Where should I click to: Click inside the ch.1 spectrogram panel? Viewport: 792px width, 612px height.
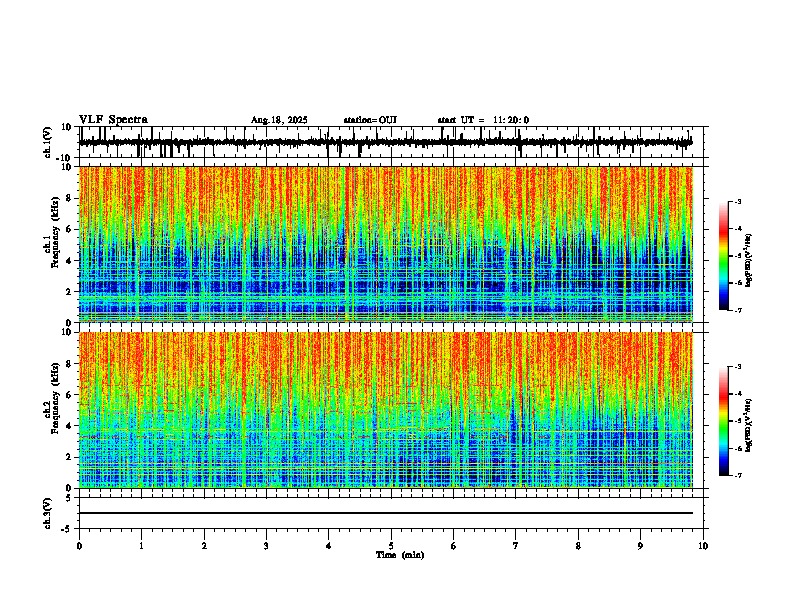pyautogui.click(x=386, y=244)
